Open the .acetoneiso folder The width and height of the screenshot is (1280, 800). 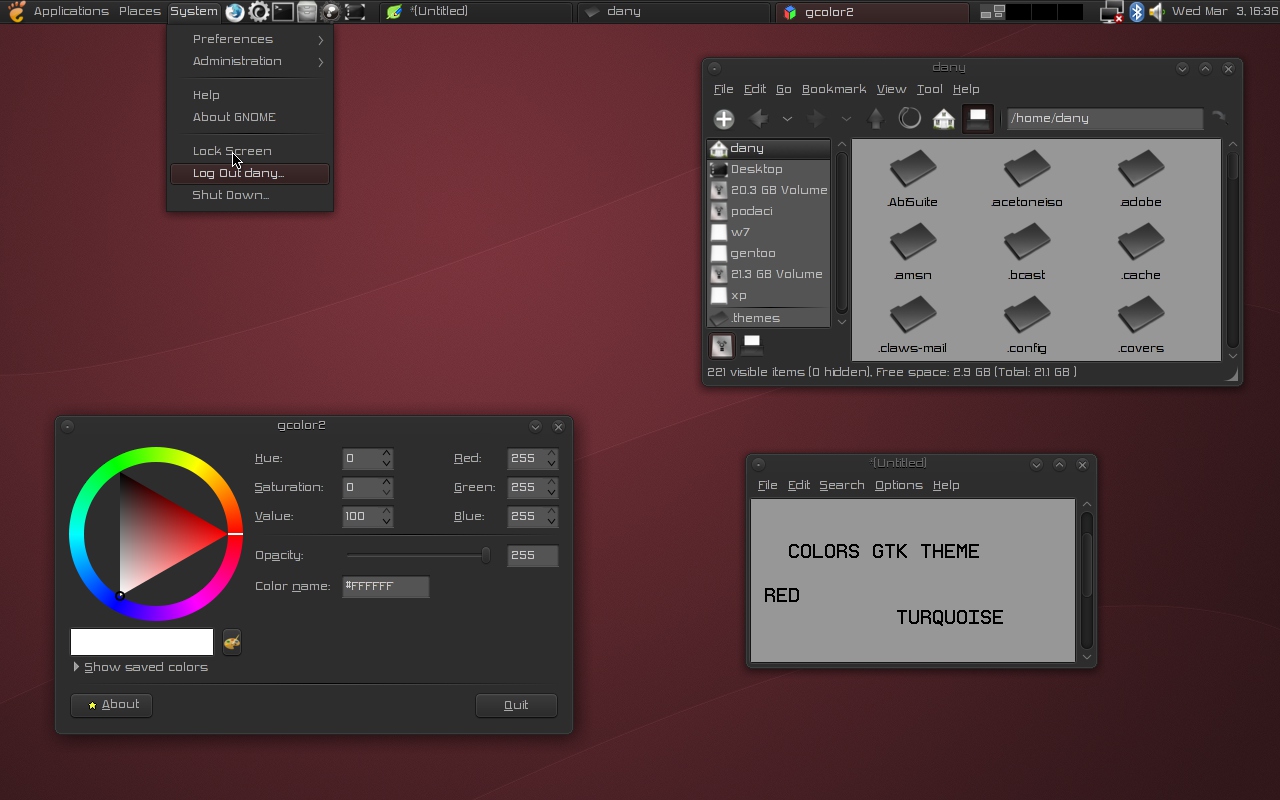[1027, 179]
